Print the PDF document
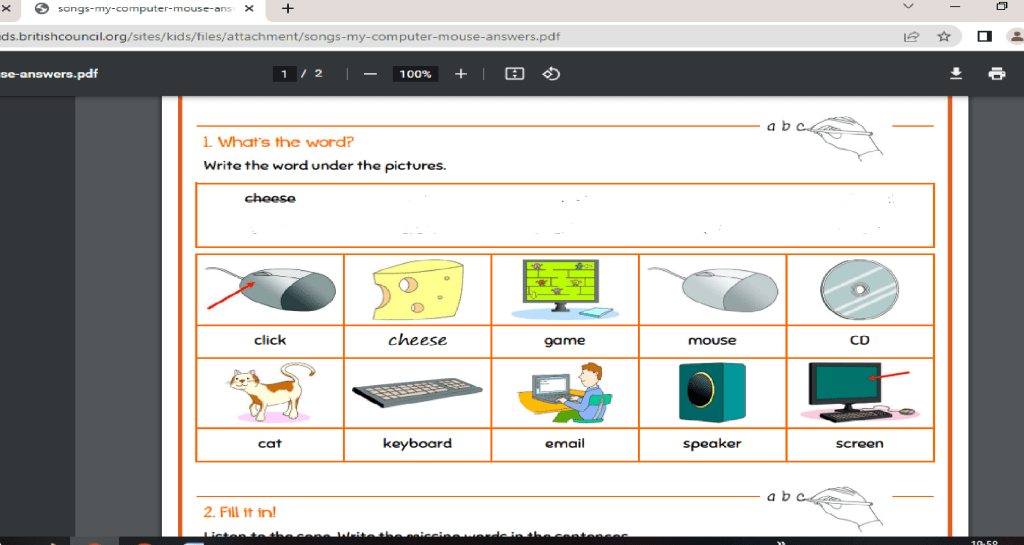1024x545 pixels. (996, 74)
